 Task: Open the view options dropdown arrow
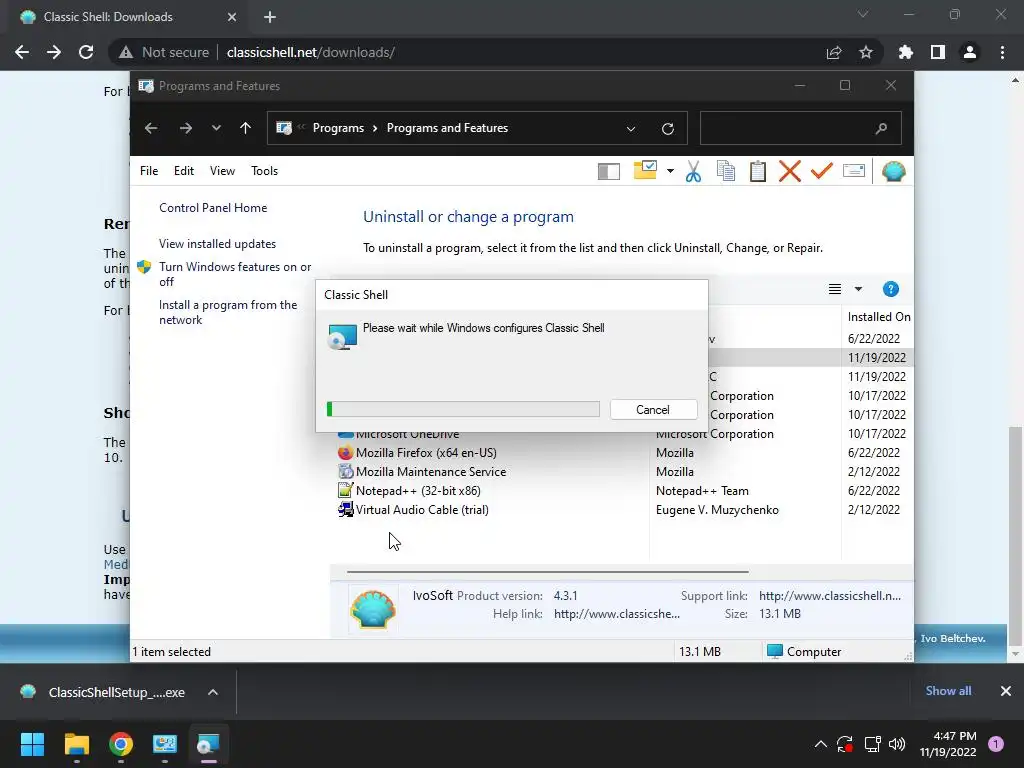tap(858, 289)
